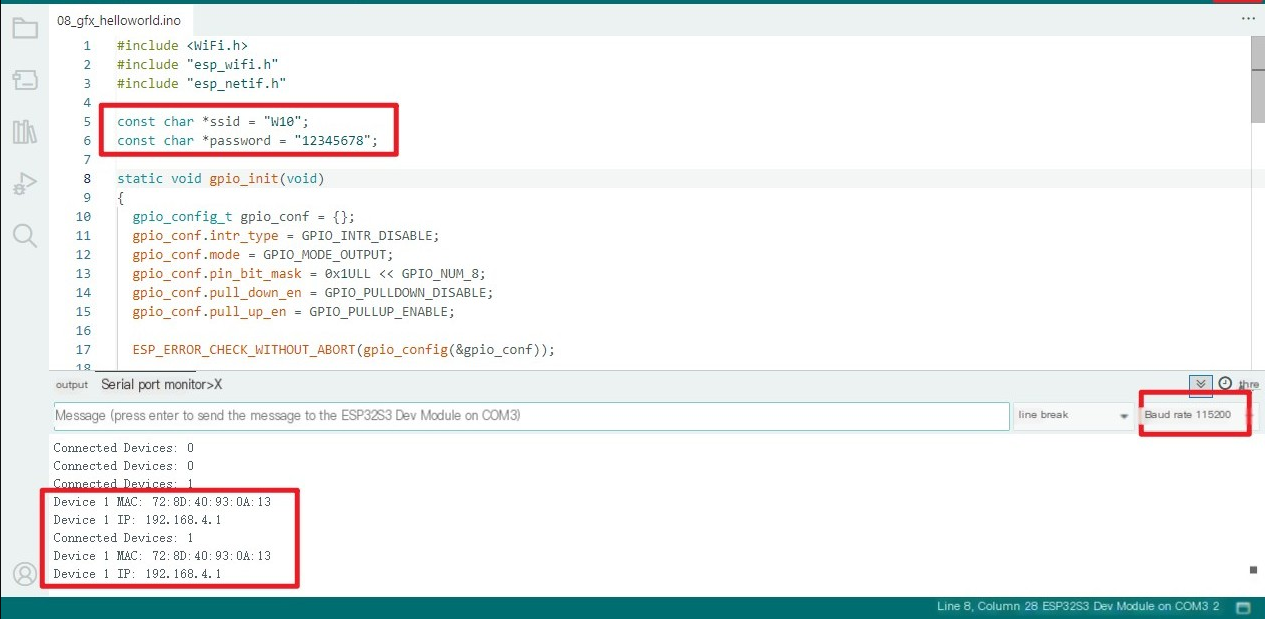
Task: Open the Debug panel icon
Action: click(x=25, y=184)
